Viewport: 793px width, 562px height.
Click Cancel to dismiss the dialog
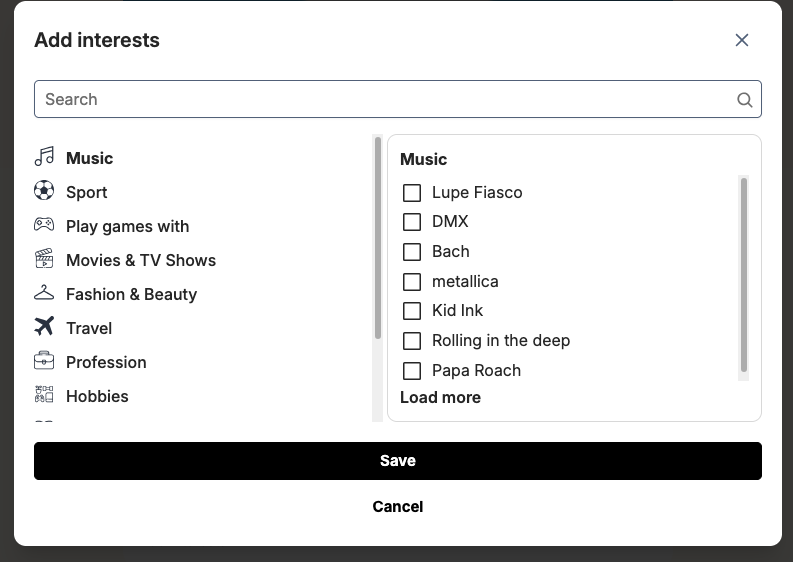[x=397, y=506]
